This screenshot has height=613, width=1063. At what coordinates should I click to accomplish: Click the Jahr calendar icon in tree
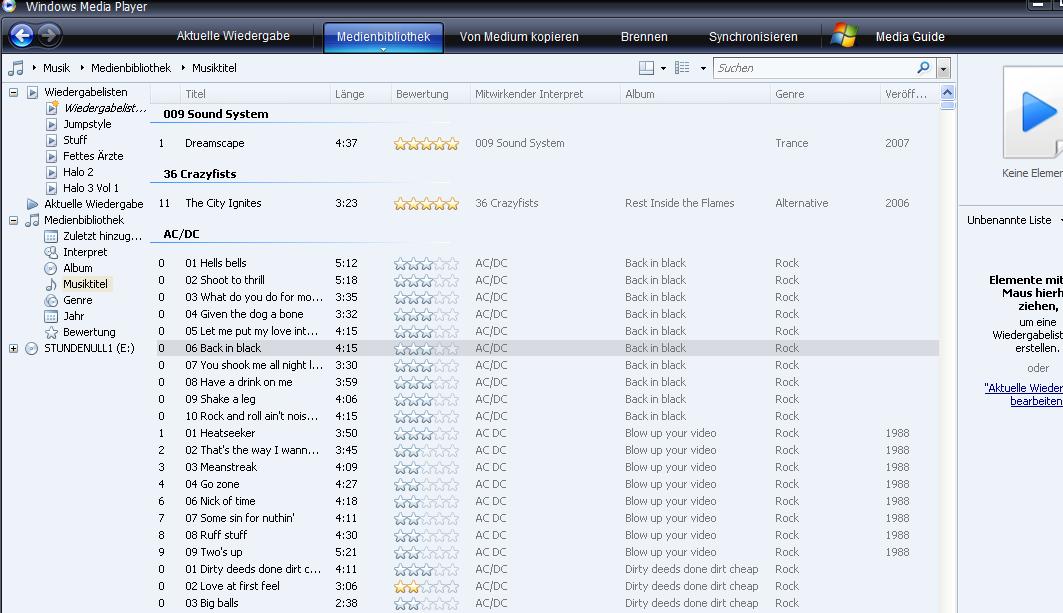coord(51,316)
